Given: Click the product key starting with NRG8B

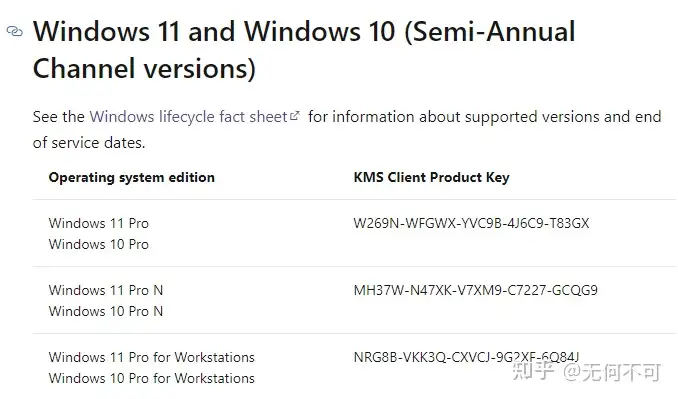Looking at the screenshot, I should coord(466,357).
